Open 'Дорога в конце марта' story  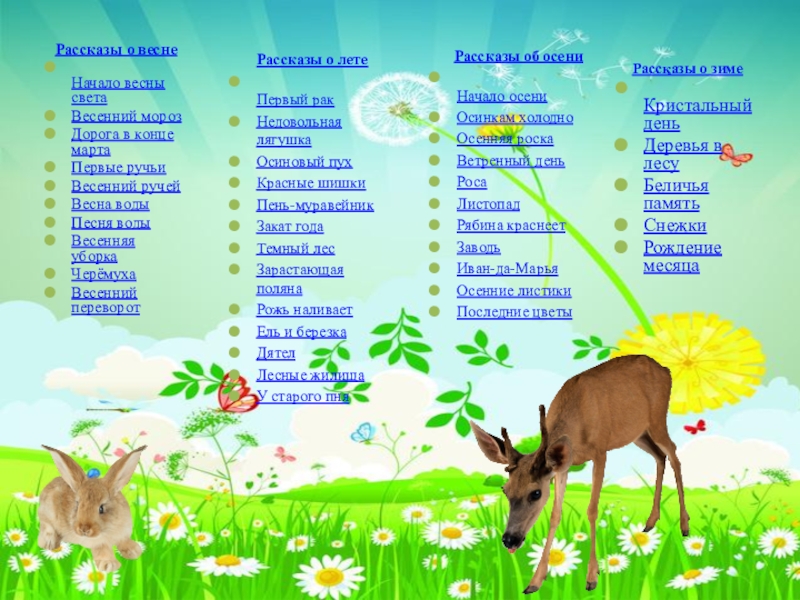(x=122, y=142)
